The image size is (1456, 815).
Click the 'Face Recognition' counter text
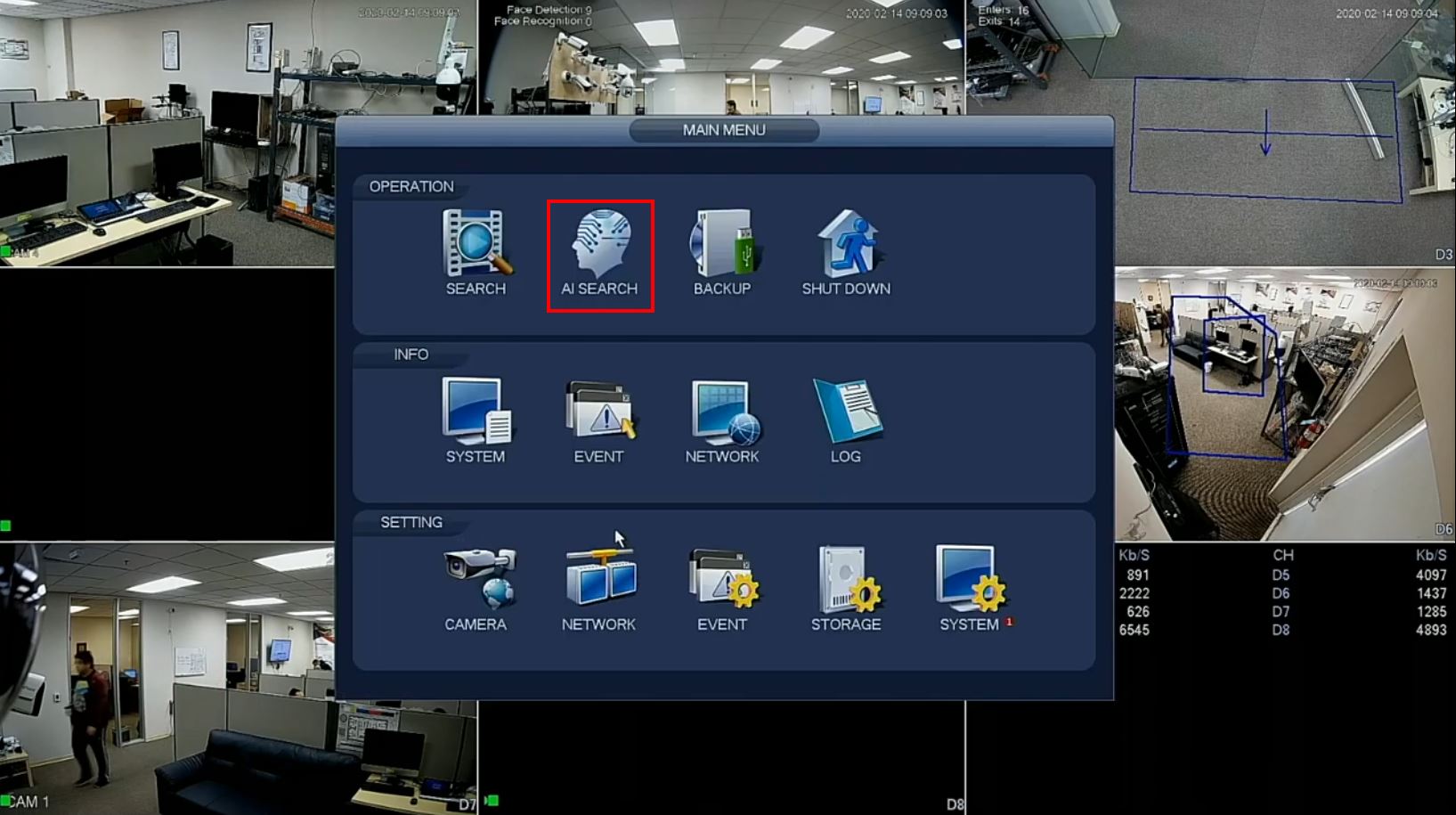(542, 21)
